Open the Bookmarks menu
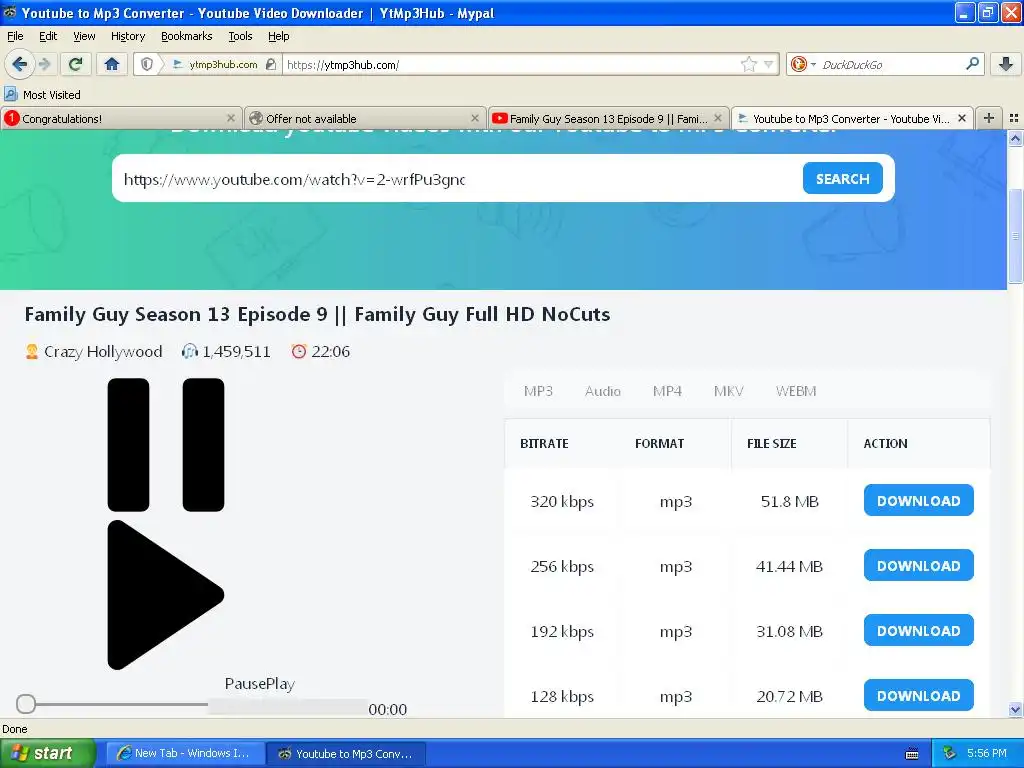 pos(186,36)
